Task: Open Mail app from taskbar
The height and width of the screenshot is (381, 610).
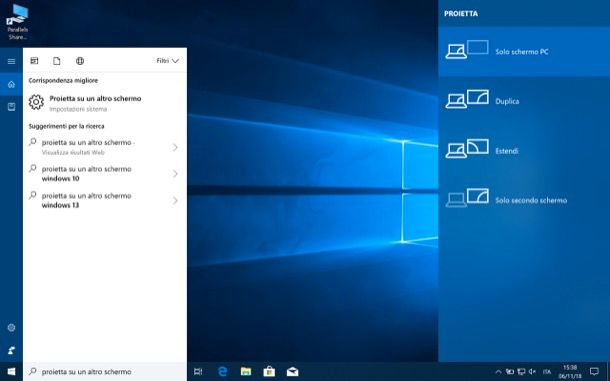Action: pos(293,372)
